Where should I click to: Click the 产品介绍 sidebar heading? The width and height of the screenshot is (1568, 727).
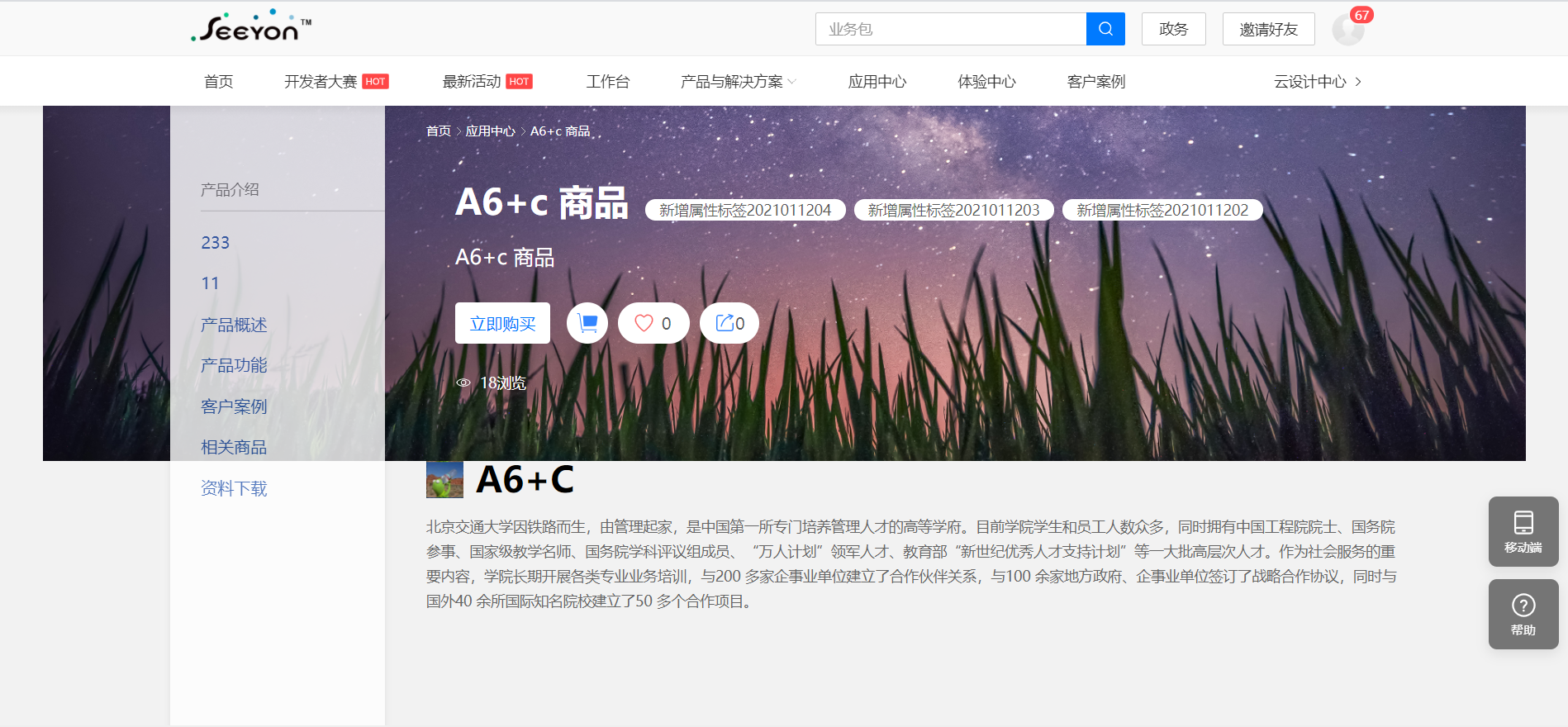point(230,189)
